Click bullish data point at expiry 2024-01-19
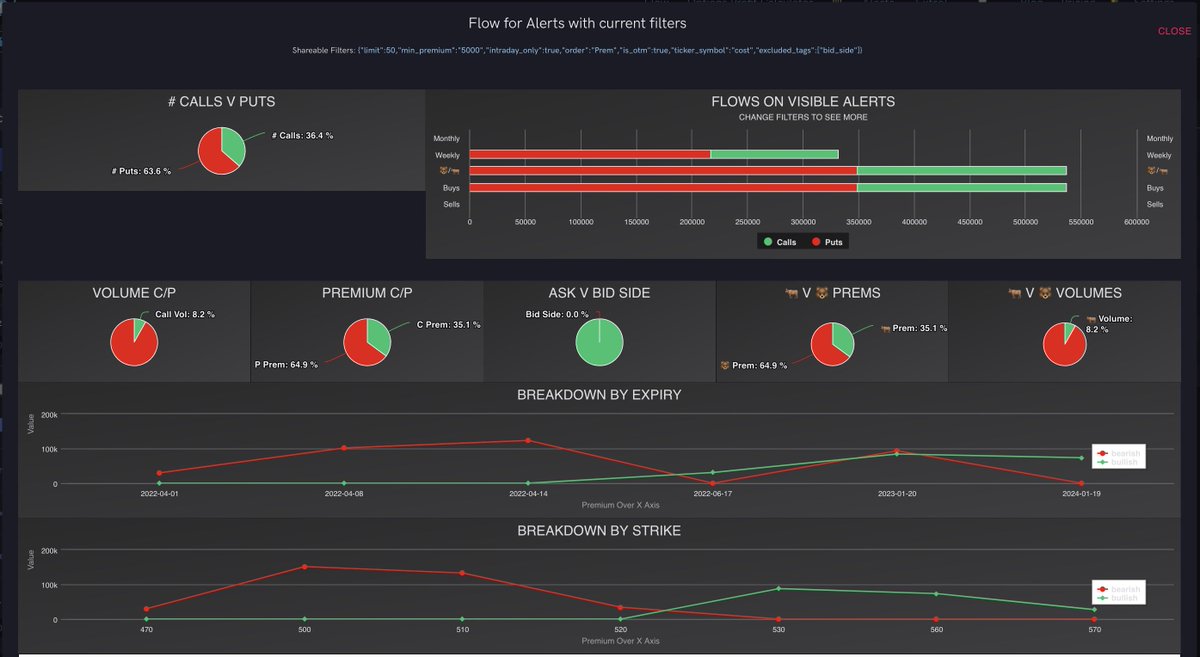This screenshot has width=1200, height=657. point(1081,458)
